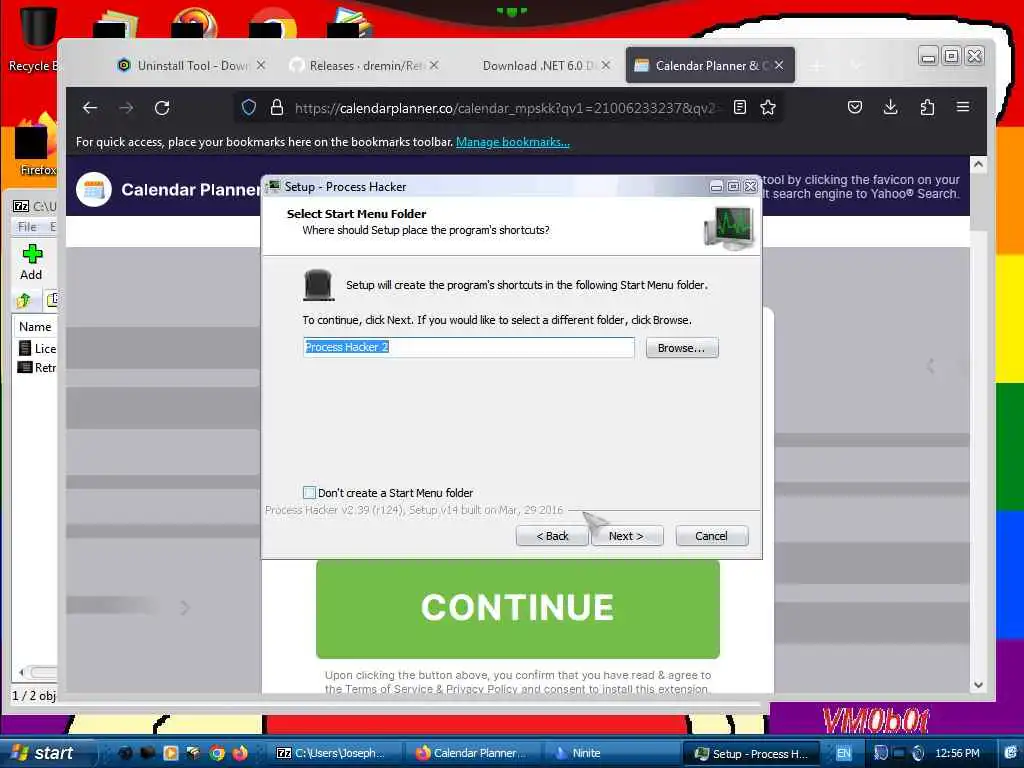This screenshot has height=768, width=1024.
Task: Click the right chevron in page carousel
Action: pyautogui.click(x=185, y=608)
